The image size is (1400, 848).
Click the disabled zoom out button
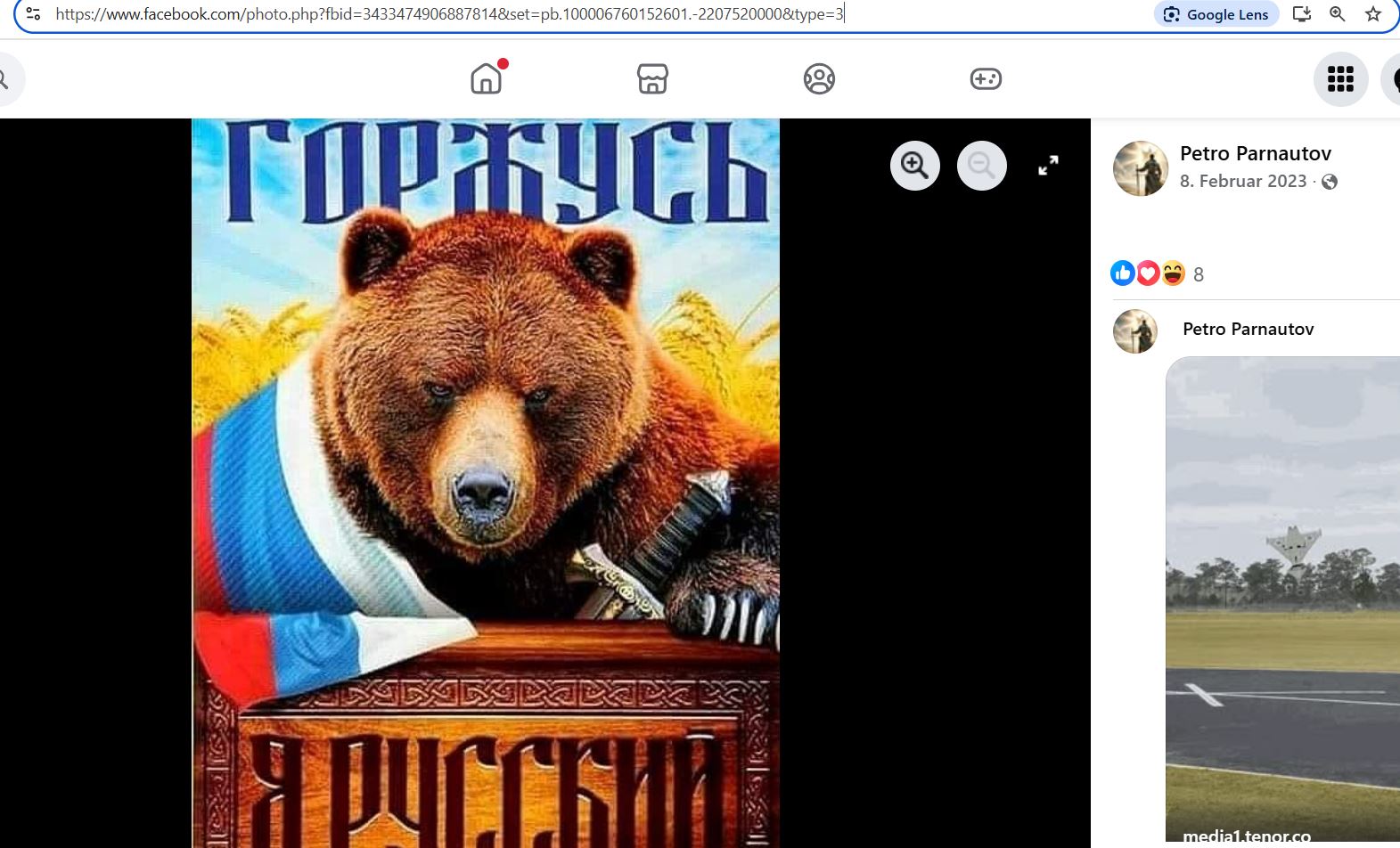(982, 166)
